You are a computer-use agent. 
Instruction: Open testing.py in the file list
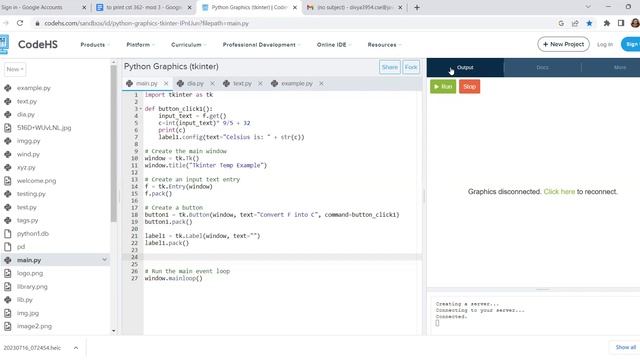coord(31,194)
